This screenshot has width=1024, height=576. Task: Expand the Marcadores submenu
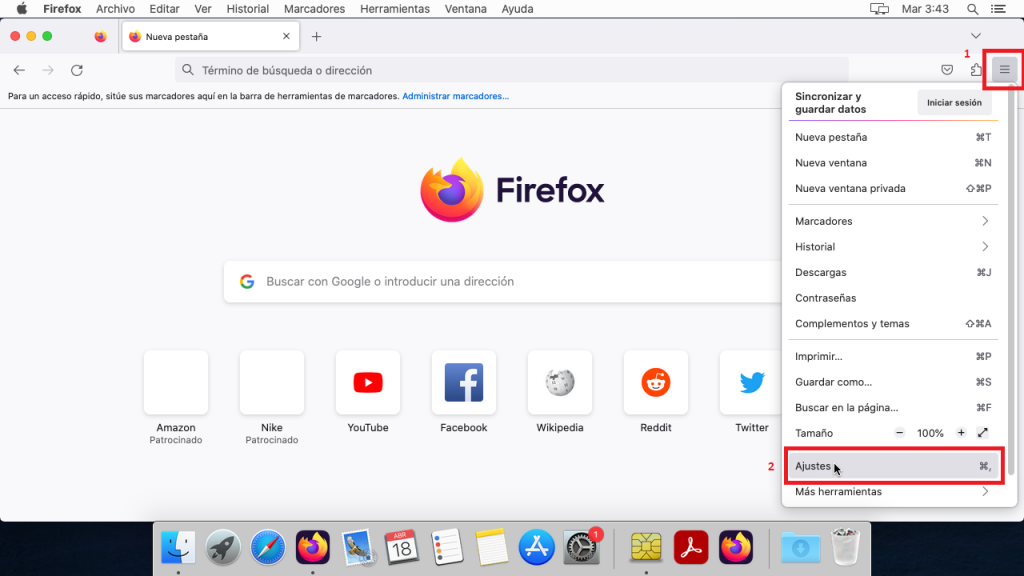coord(893,221)
